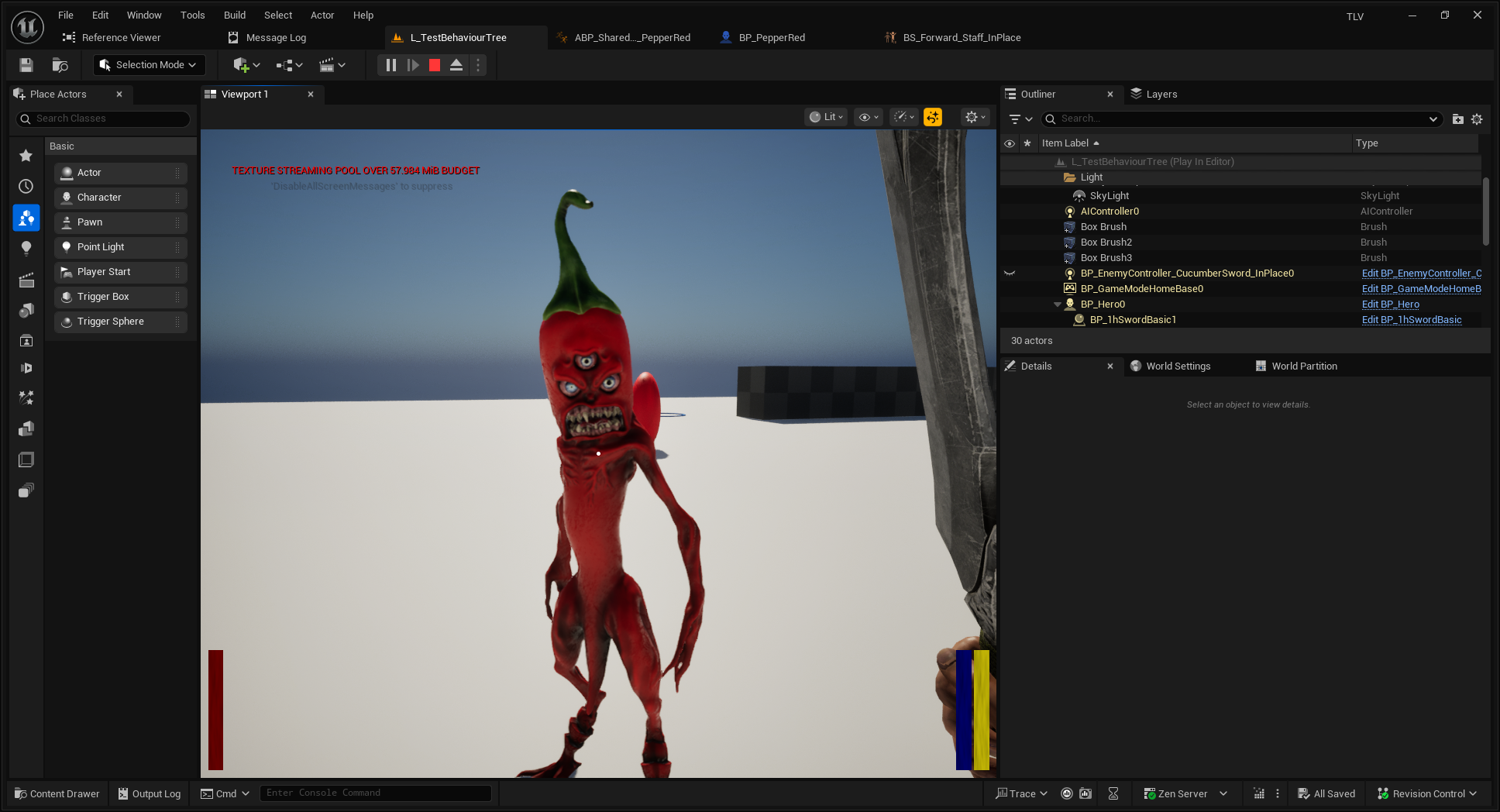Open play options three-dot menu

click(478, 65)
